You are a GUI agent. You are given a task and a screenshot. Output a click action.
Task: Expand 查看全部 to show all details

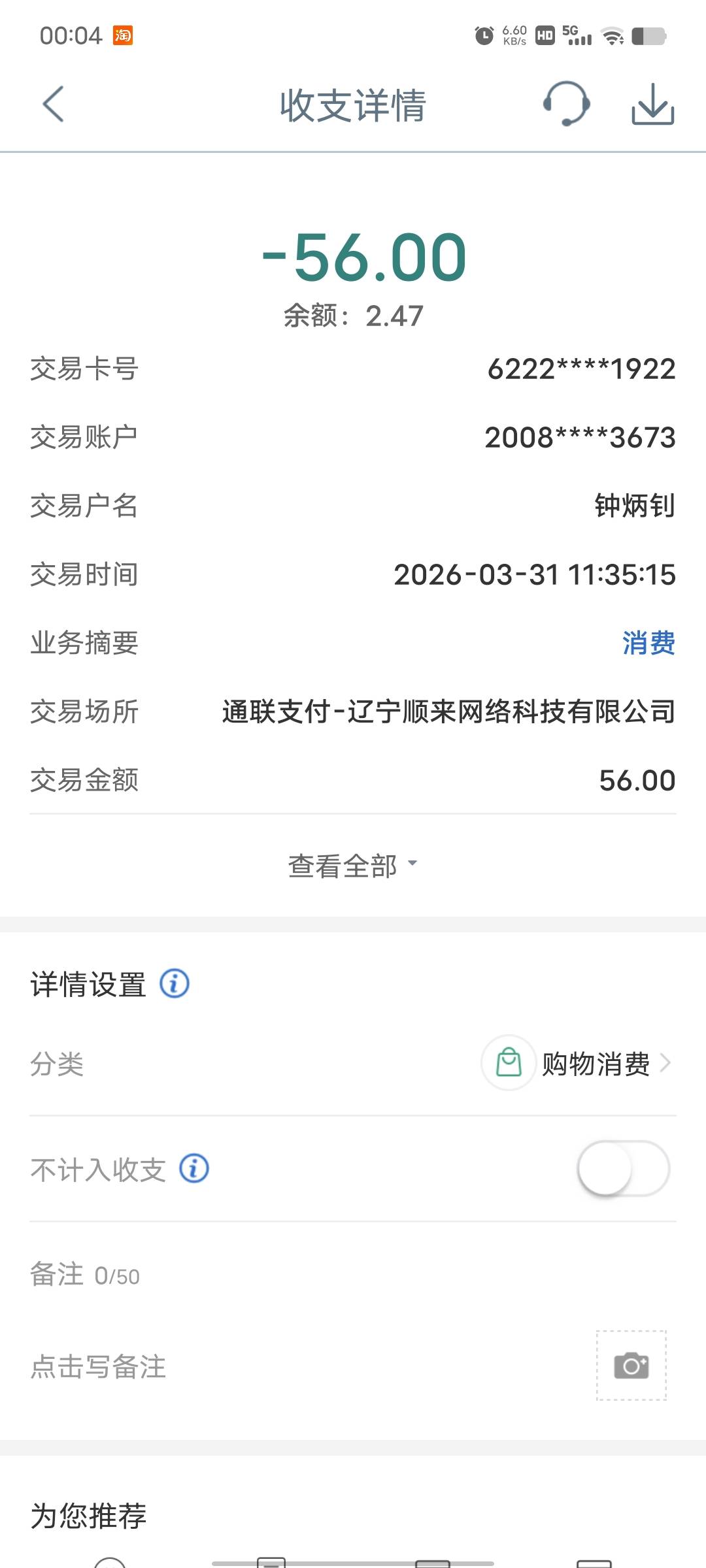tap(352, 866)
